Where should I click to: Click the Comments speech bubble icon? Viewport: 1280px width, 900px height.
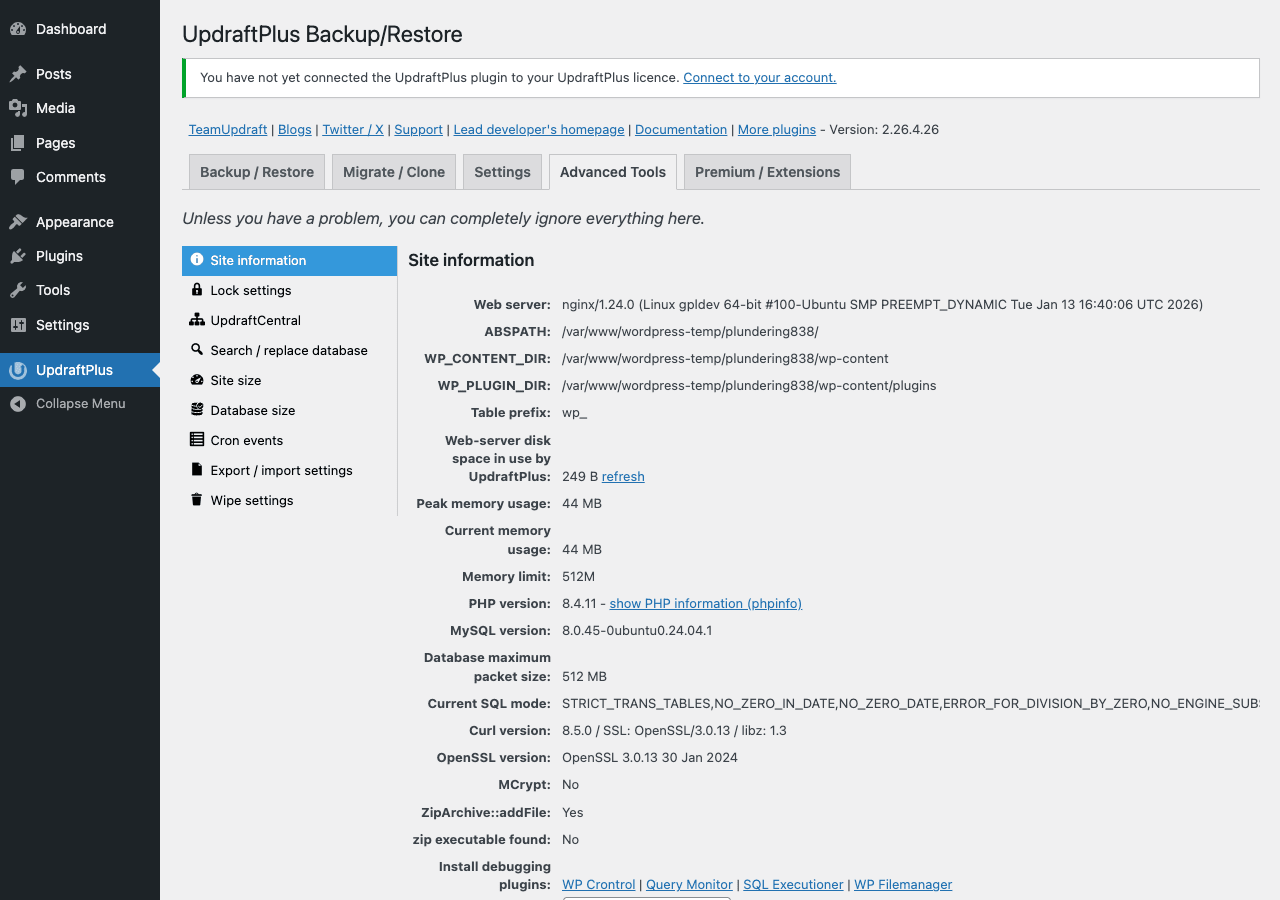coord(18,177)
